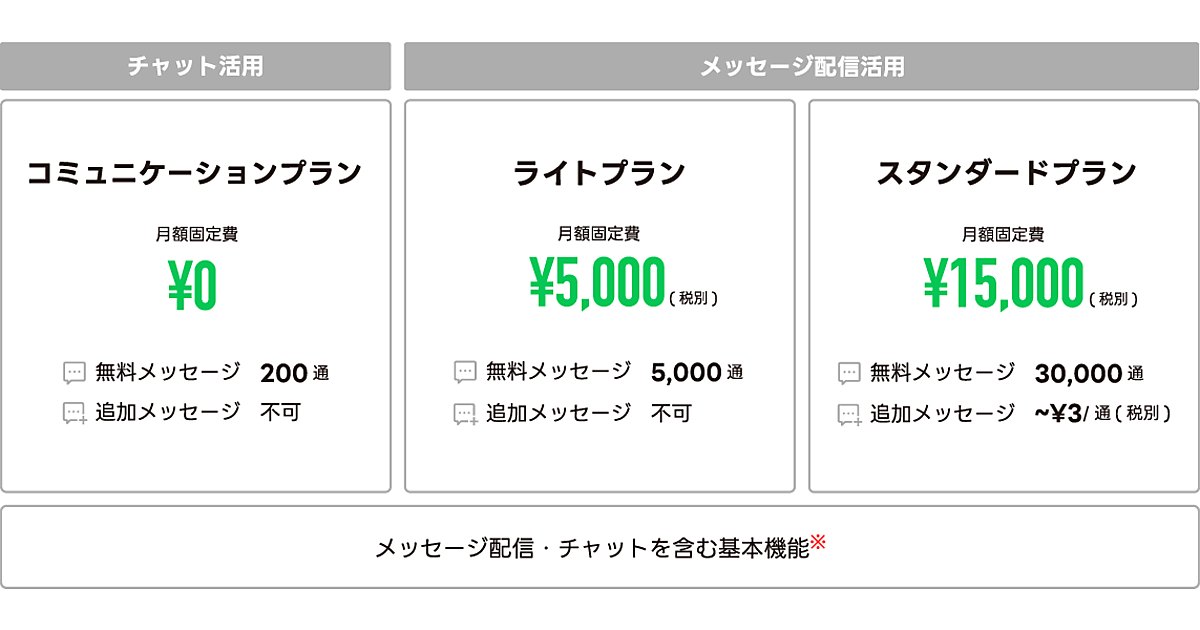Screen dimensions: 1200x630
Task: Click the コミュニケーションプラン title
Action: tap(195, 173)
